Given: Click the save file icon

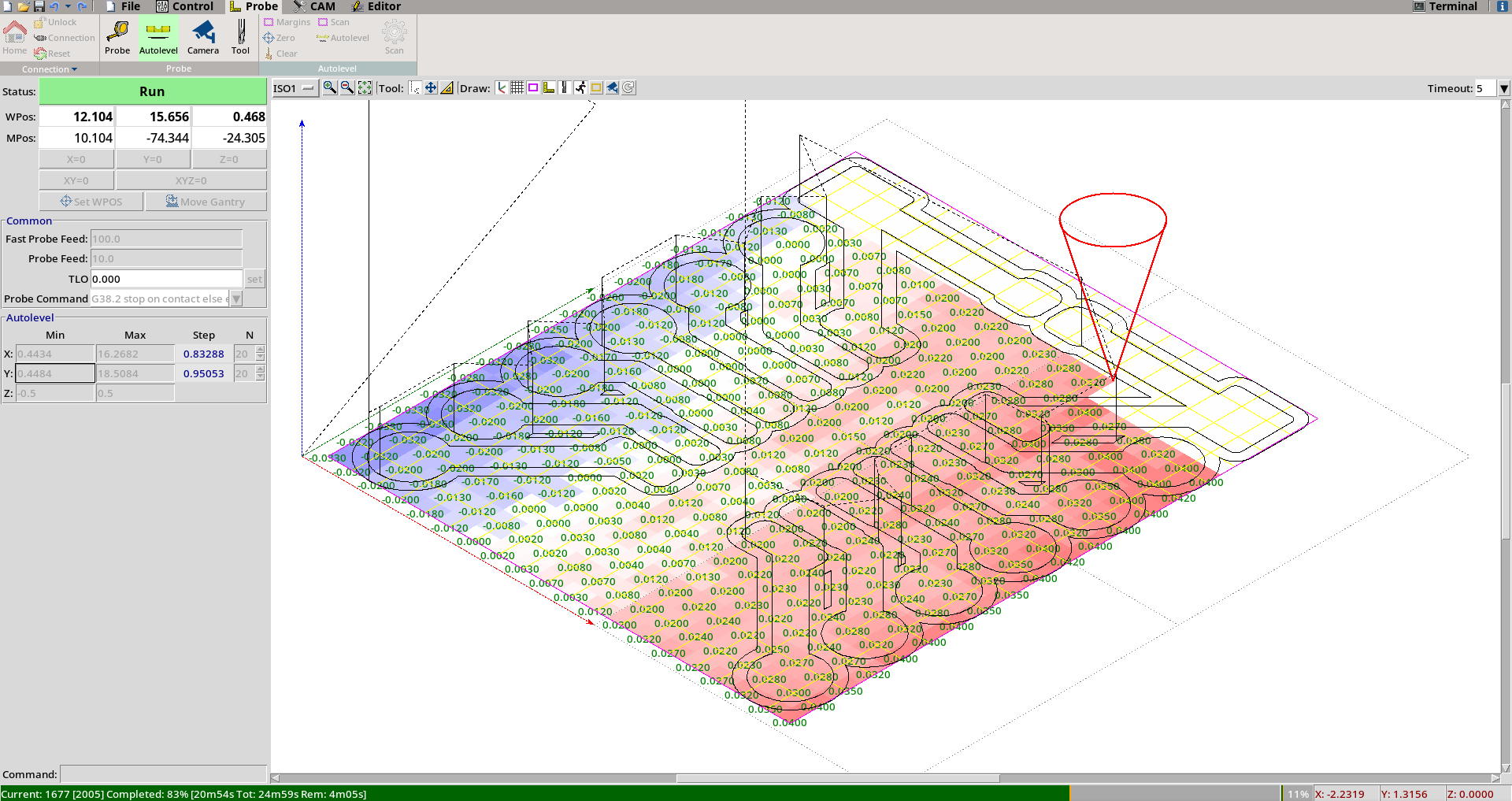Looking at the screenshot, I should coord(39,6).
